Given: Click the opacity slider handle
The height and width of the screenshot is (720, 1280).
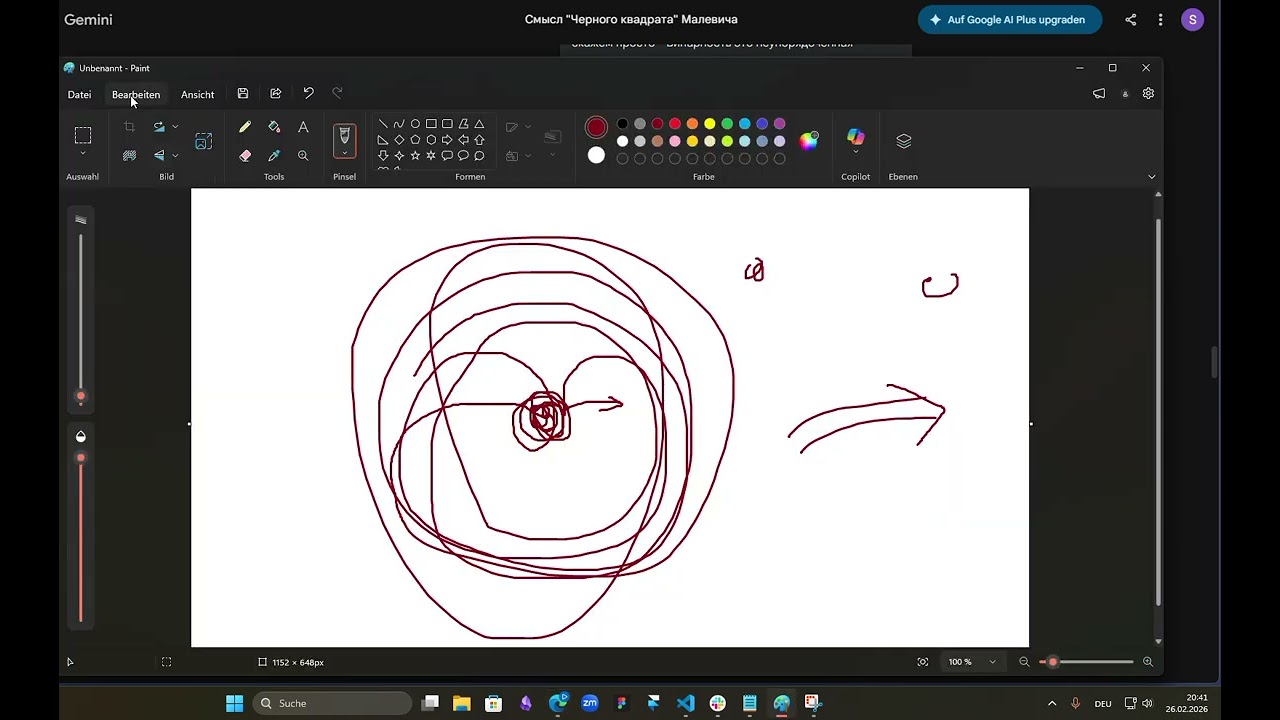Looking at the screenshot, I should coord(81,458).
